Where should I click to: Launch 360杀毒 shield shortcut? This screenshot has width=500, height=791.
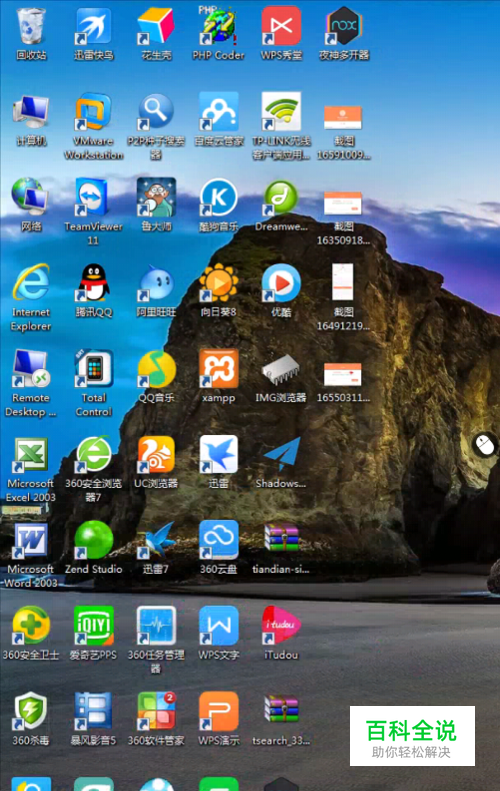click(x=31, y=711)
